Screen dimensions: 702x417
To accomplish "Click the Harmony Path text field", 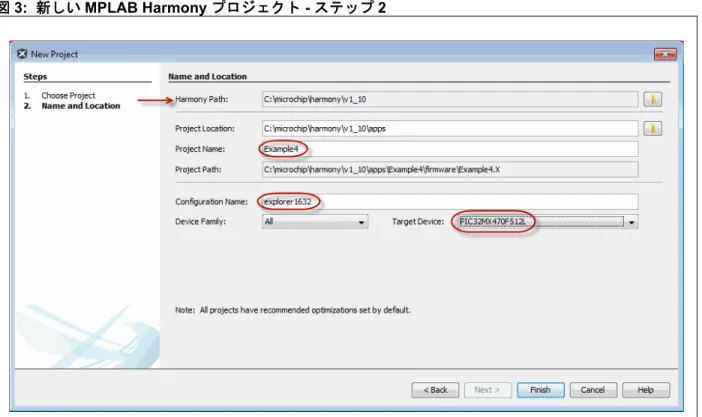I will 450,99.
